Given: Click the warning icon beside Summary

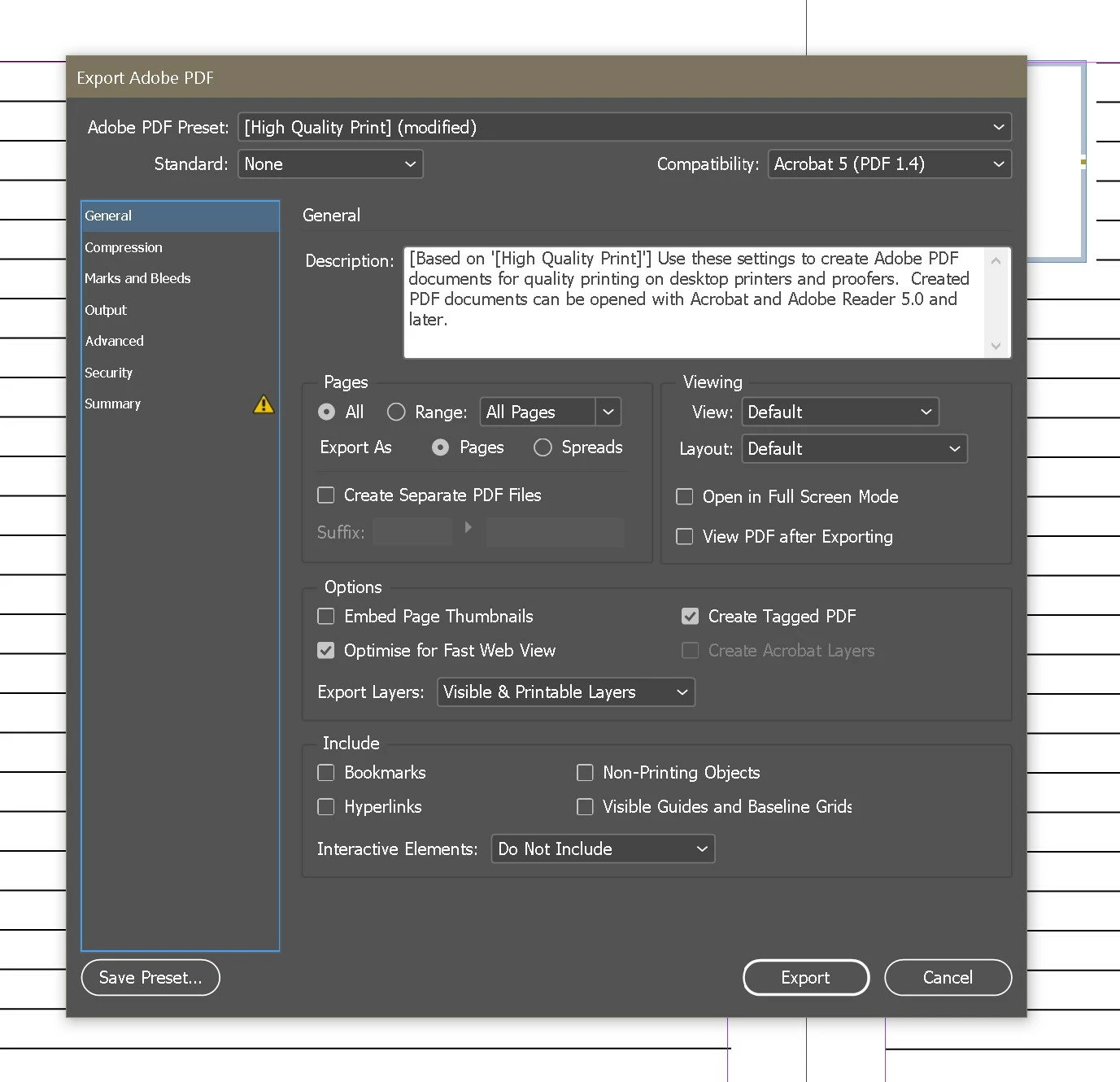Looking at the screenshot, I should pos(264,404).
